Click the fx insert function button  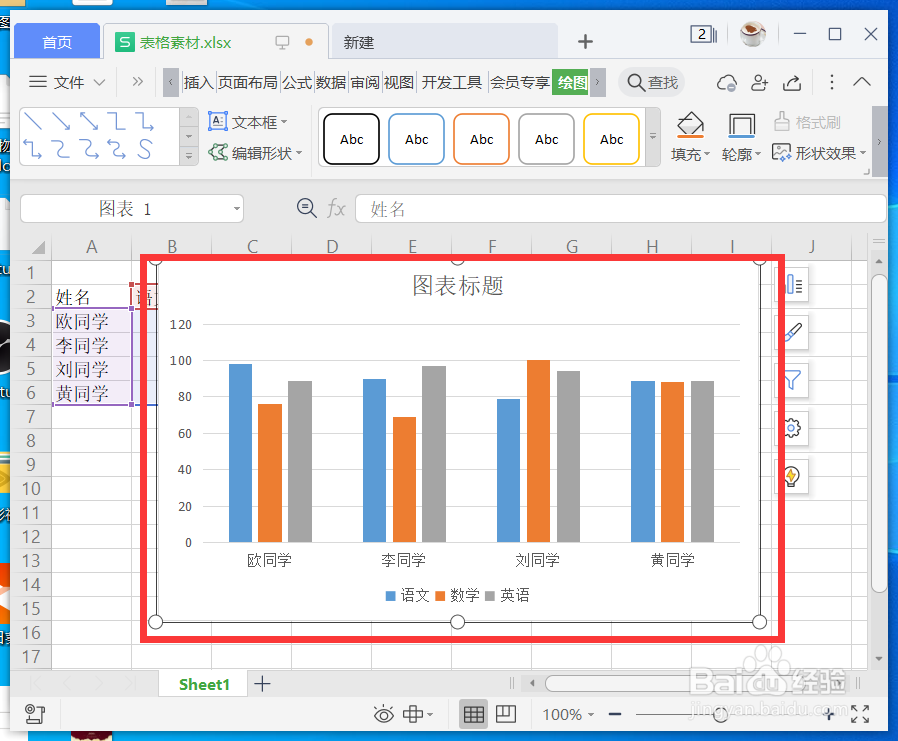(336, 208)
